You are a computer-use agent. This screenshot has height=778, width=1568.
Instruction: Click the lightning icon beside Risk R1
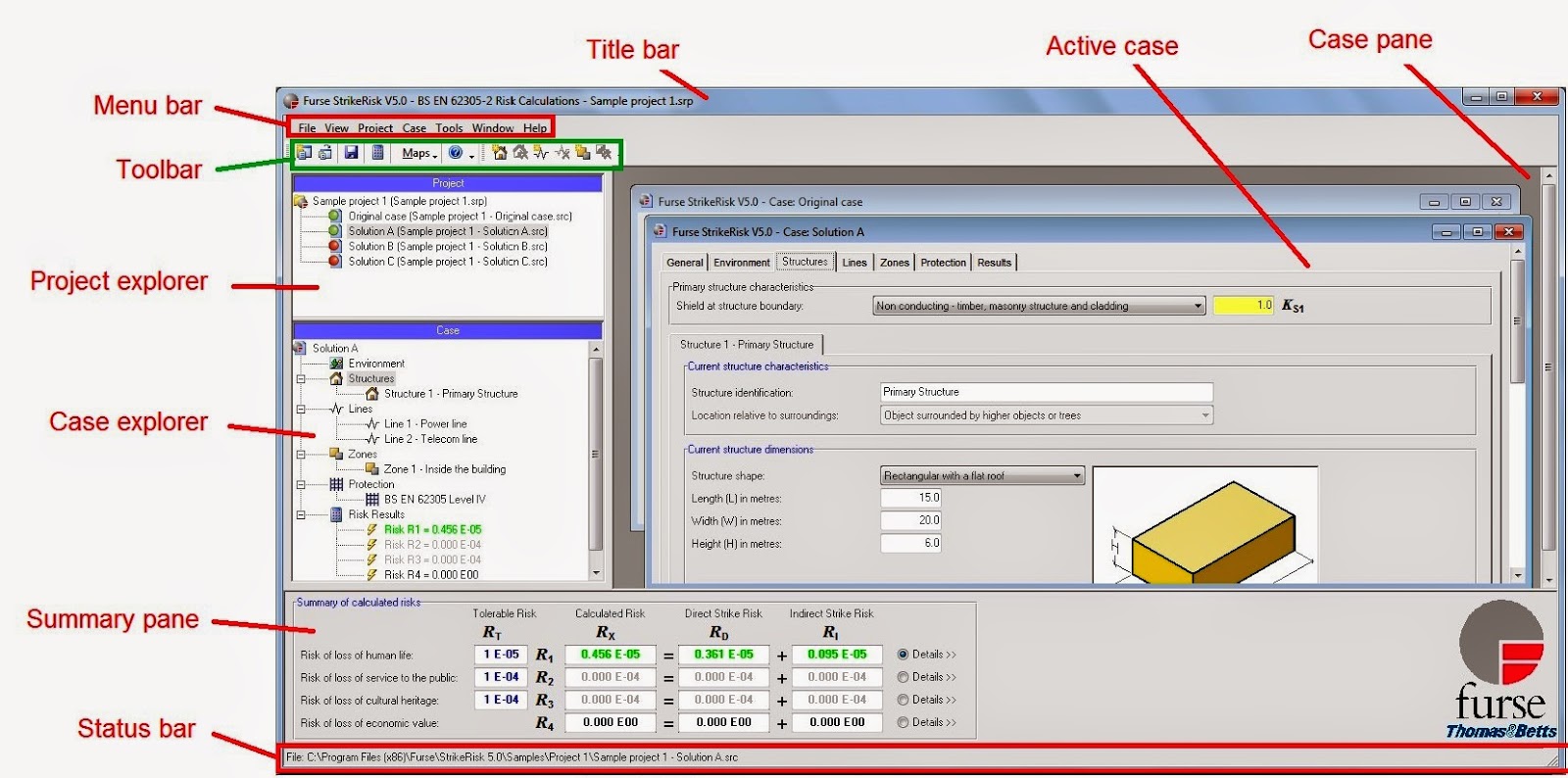coord(372,530)
